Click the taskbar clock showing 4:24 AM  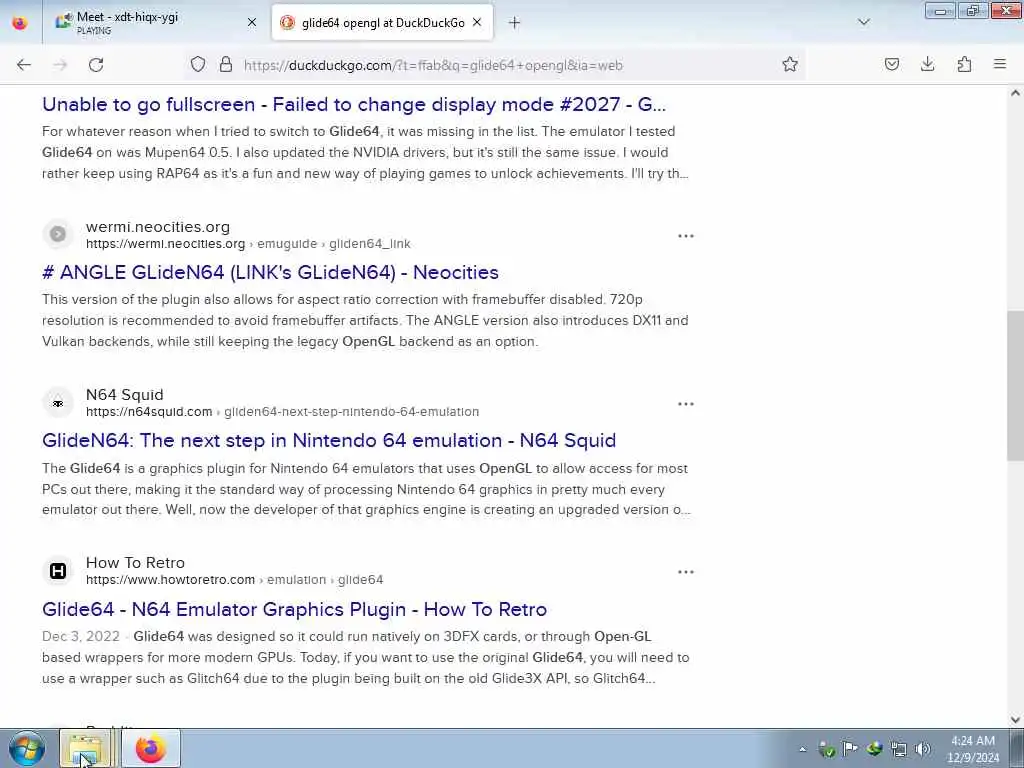click(973, 749)
